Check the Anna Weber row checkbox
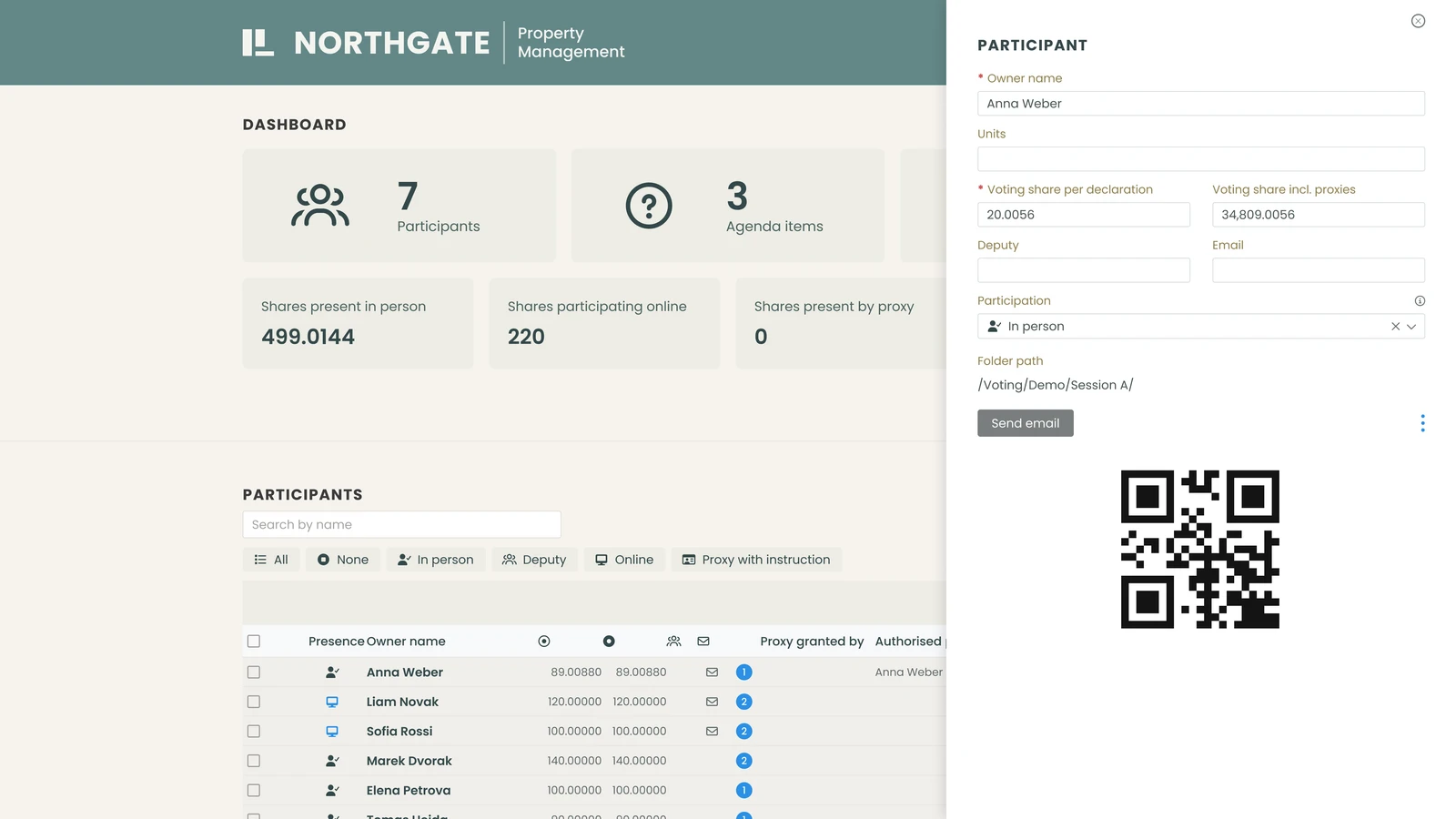The height and width of the screenshot is (819, 1456). (x=254, y=672)
